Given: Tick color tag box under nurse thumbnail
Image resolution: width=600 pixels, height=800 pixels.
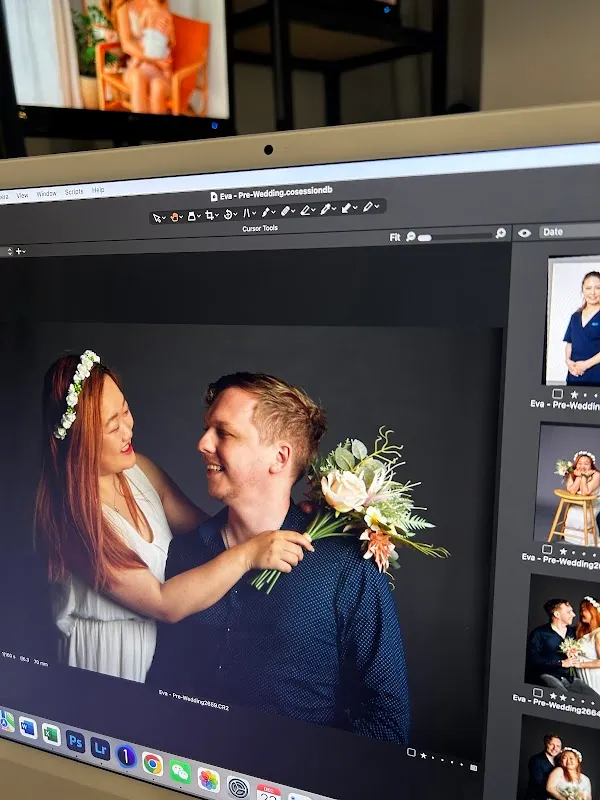Looking at the screenshot, I should (x=558, y=394).
